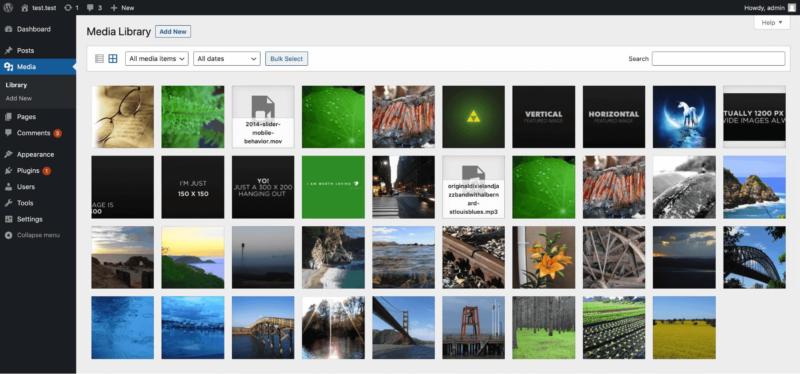Select the Triforce symbol thumbnail

473,117
